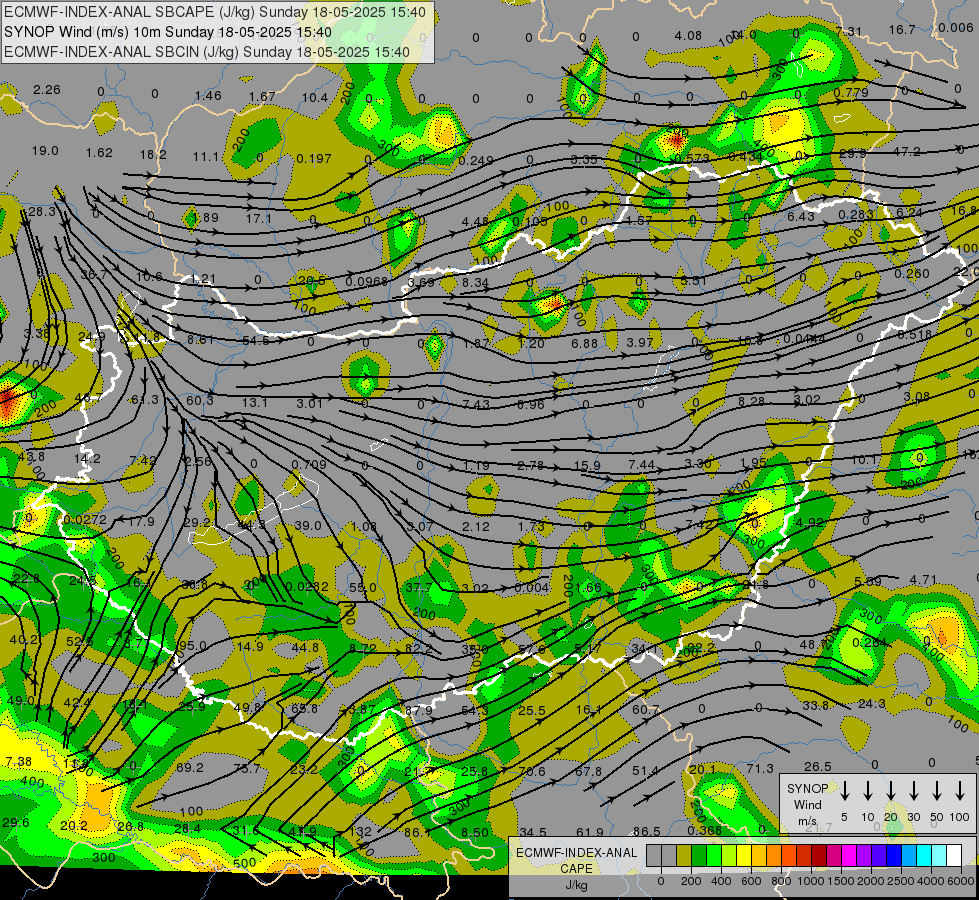Click the 6000 tick label on CAPE scale
This screenshot has height=900, width=979.
point(961,881)
